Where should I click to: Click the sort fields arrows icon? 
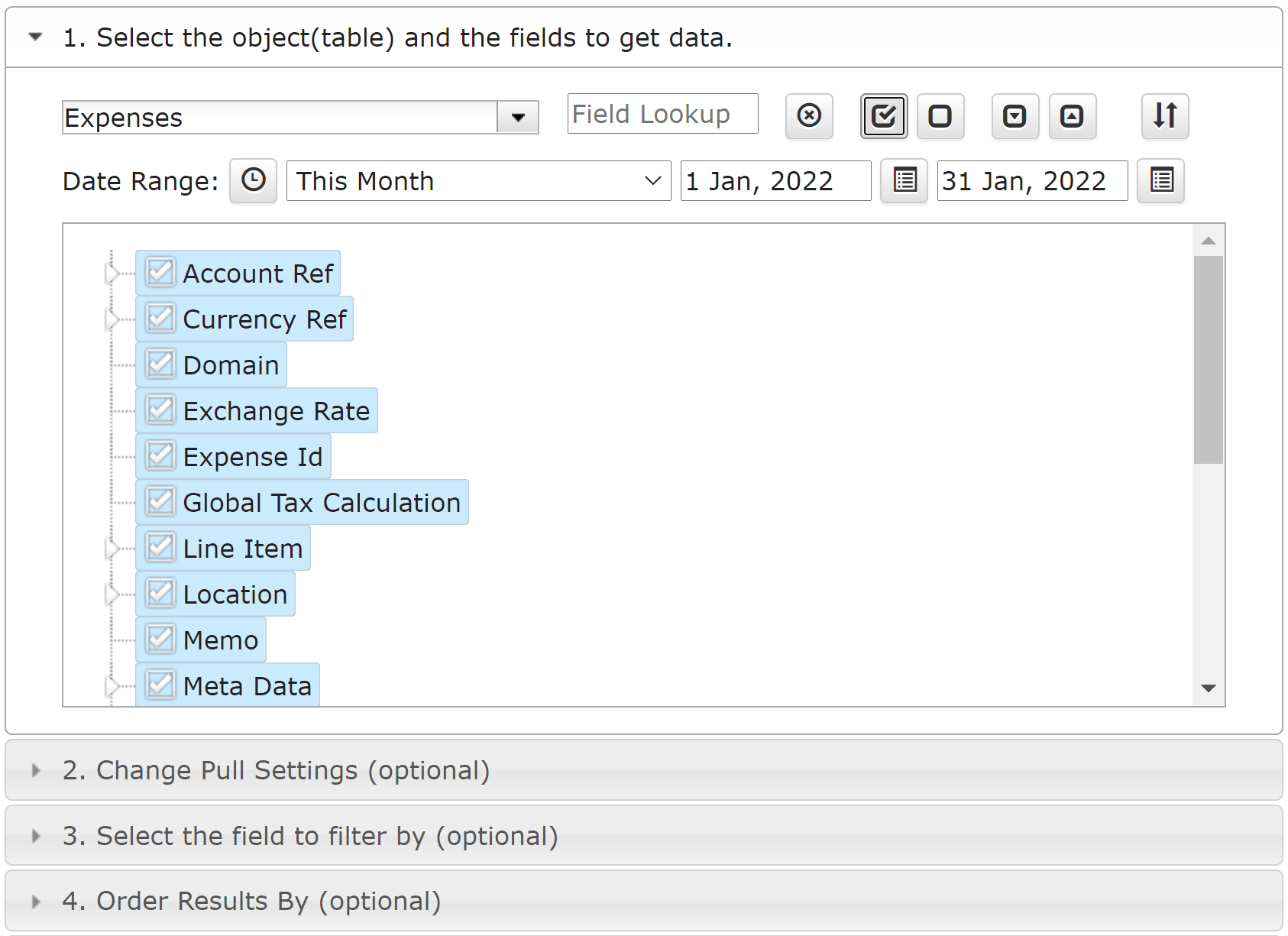point(1165,116)
